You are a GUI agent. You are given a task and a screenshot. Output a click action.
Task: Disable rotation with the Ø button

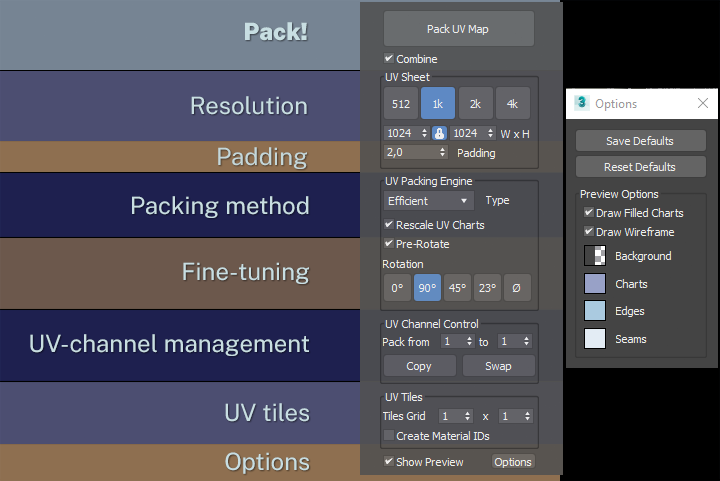pos(517,288)
